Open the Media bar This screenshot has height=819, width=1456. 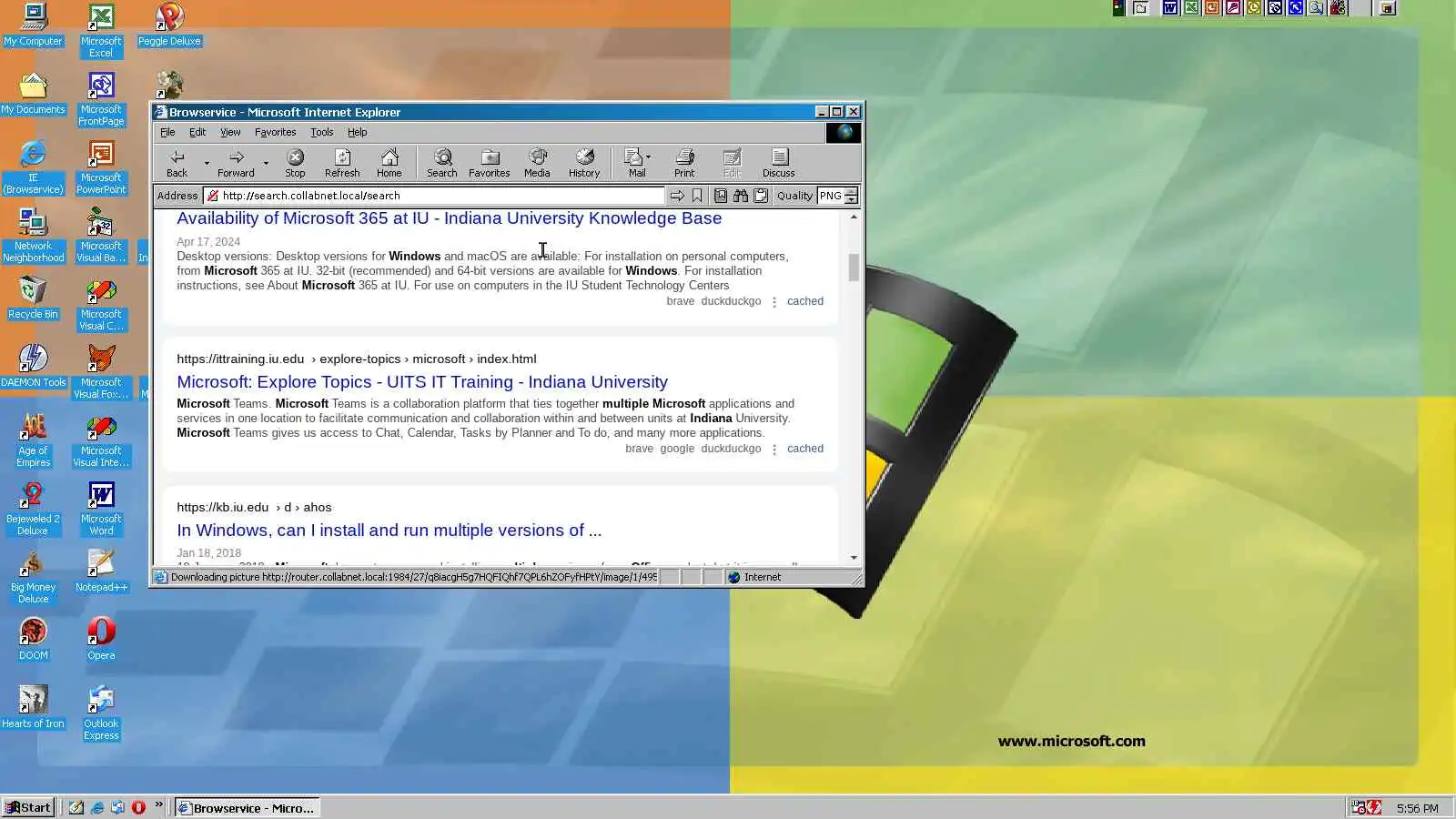[x=537, y=163]
